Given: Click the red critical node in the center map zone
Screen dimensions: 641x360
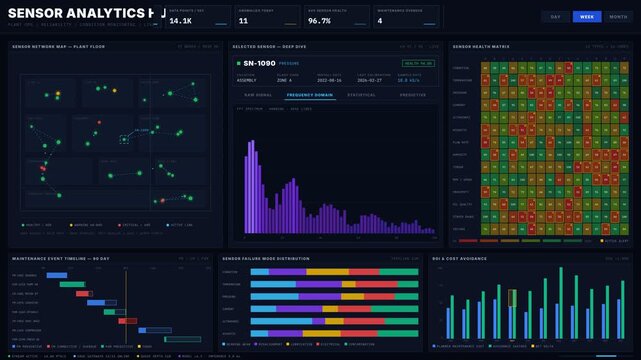Looking at the screenshot, I should point(99,122).
